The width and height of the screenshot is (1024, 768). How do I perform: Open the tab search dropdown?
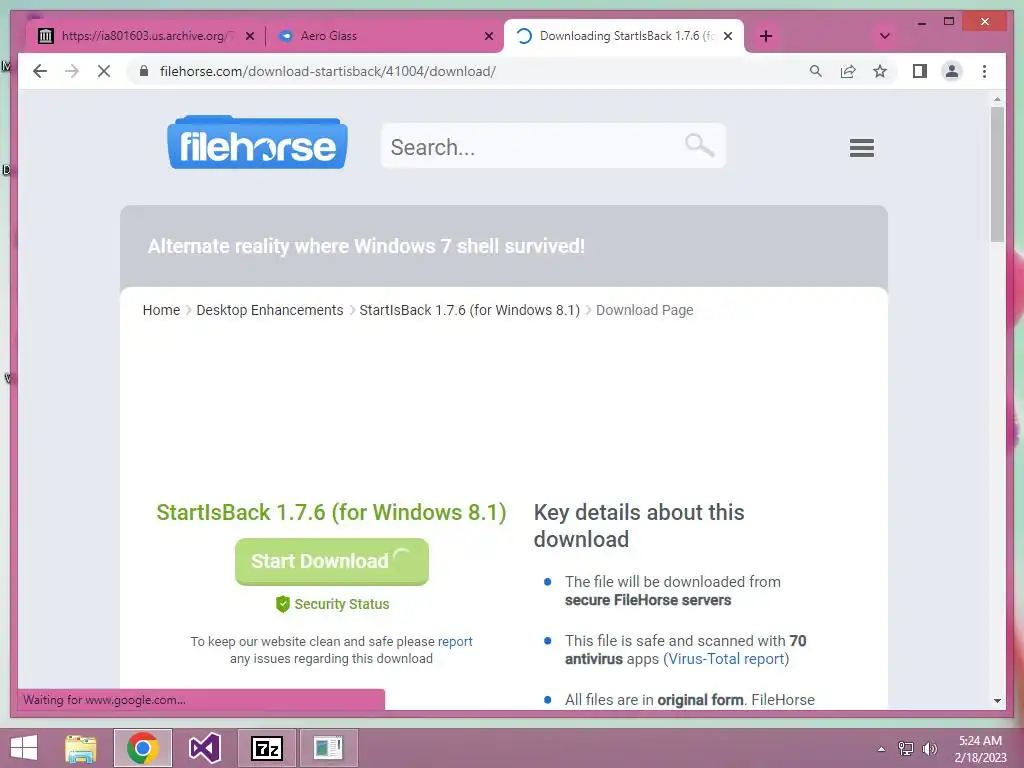click(885, 36)
